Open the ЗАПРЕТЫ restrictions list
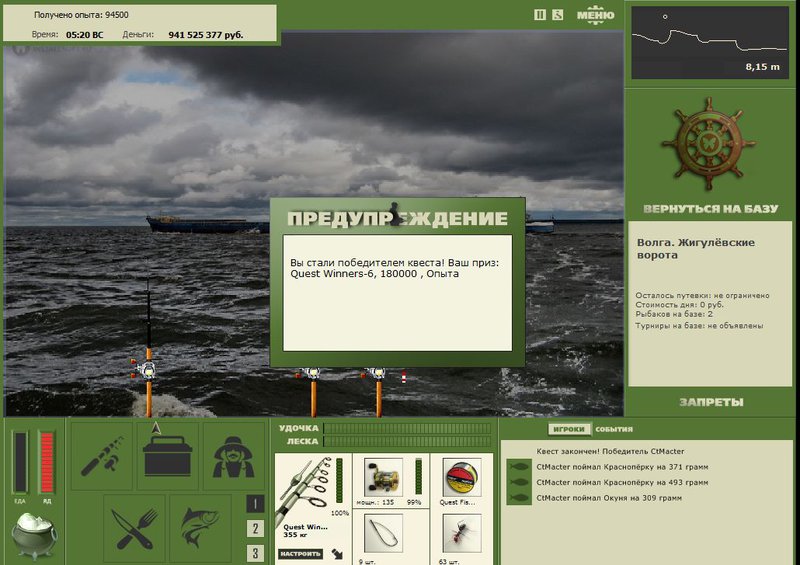 pyautogui.click(x=711, y=402)
